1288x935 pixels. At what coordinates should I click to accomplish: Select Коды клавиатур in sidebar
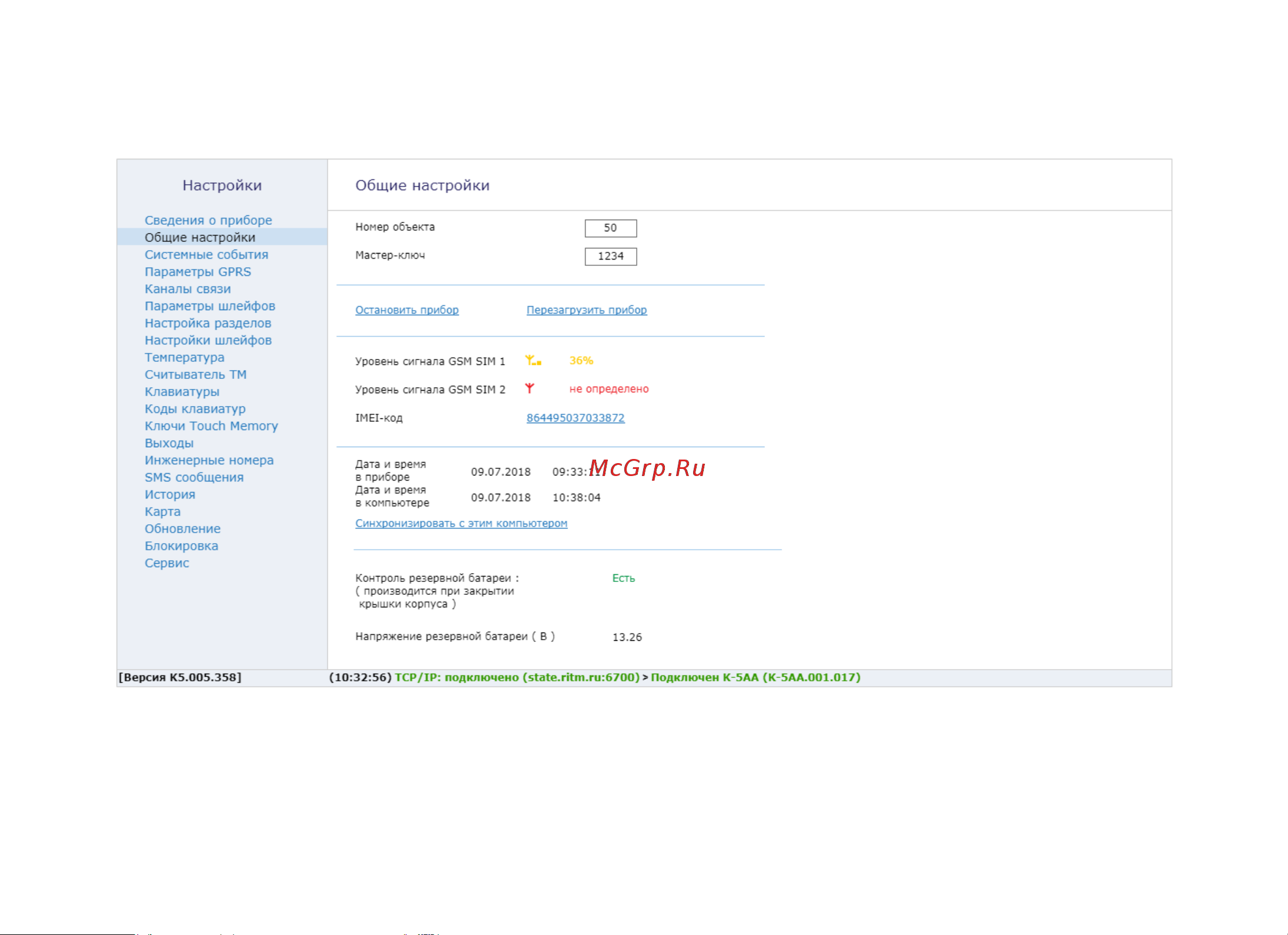pyautogui.click(x=195, y=408)
